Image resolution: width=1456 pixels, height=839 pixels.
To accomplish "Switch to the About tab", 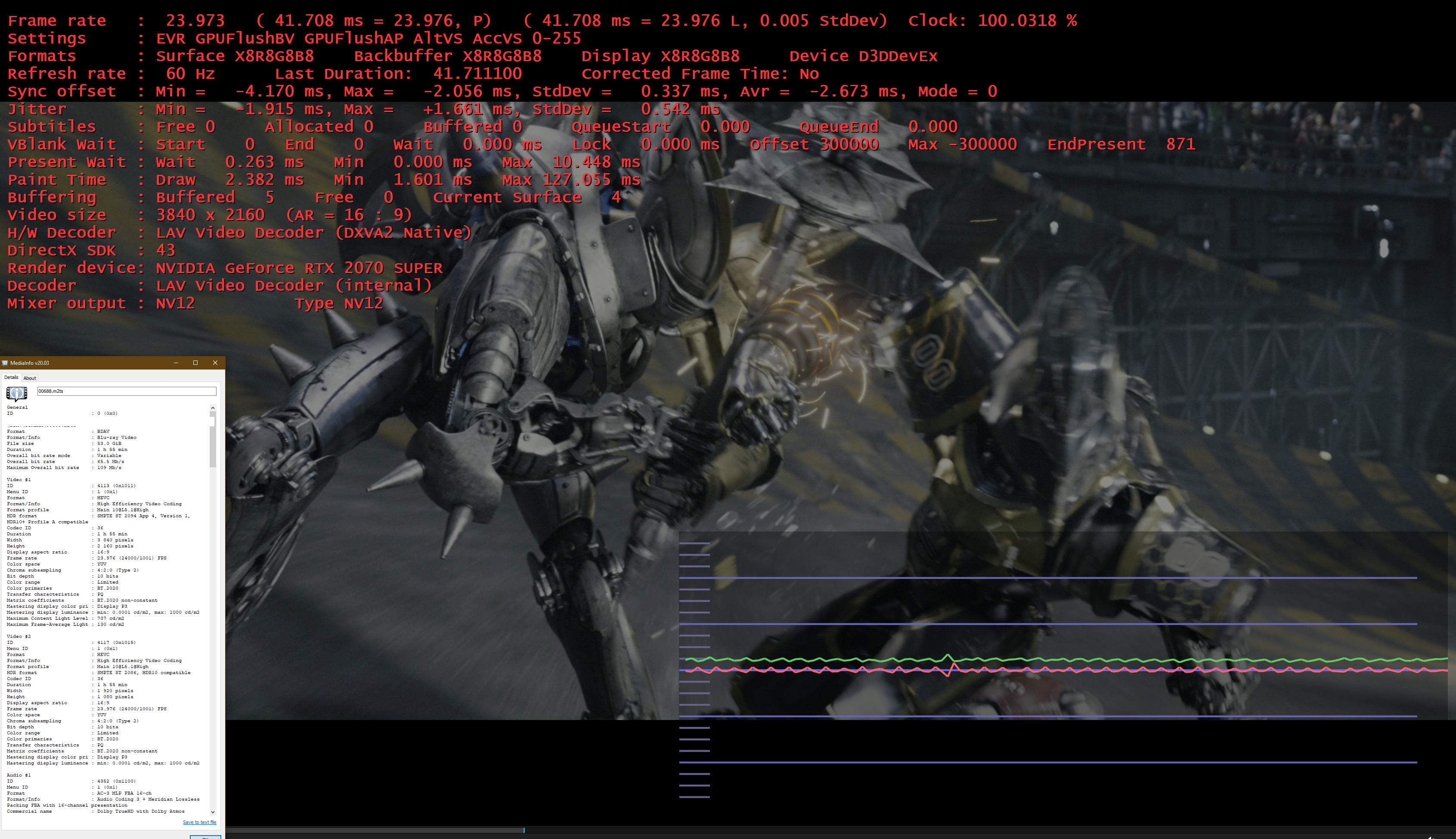I will [29, 378].
